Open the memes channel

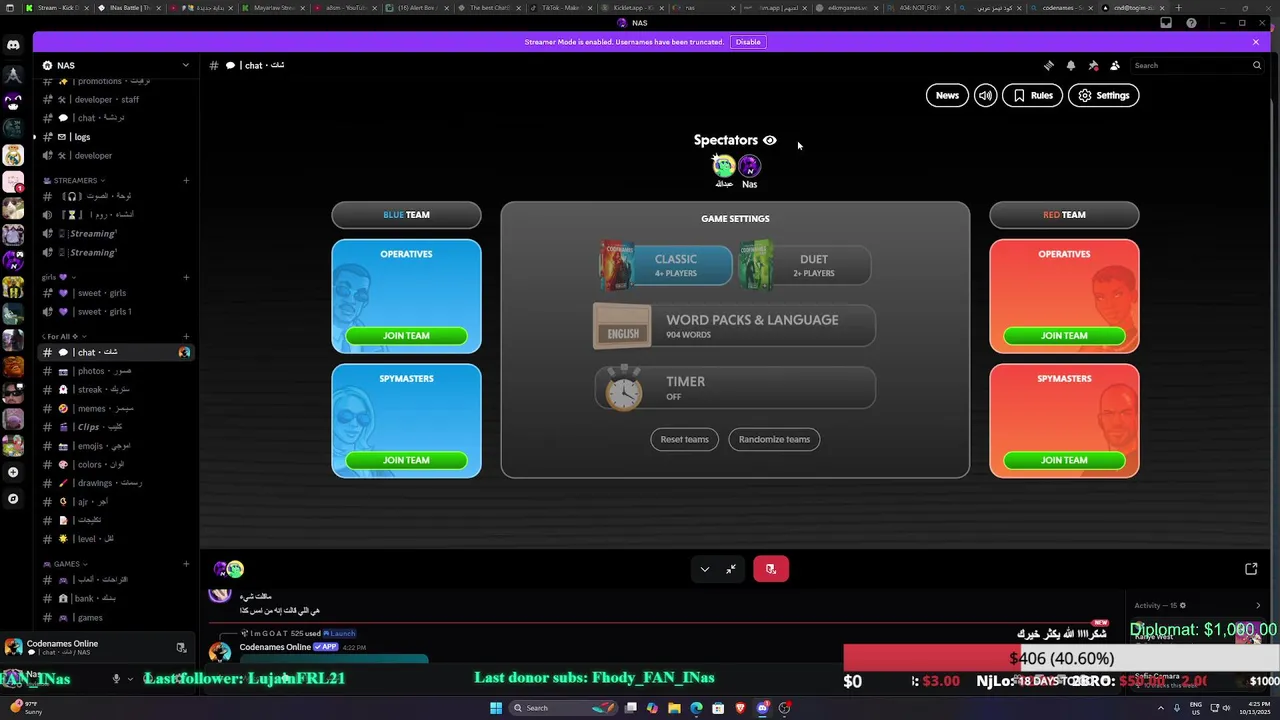click(116, 408)
